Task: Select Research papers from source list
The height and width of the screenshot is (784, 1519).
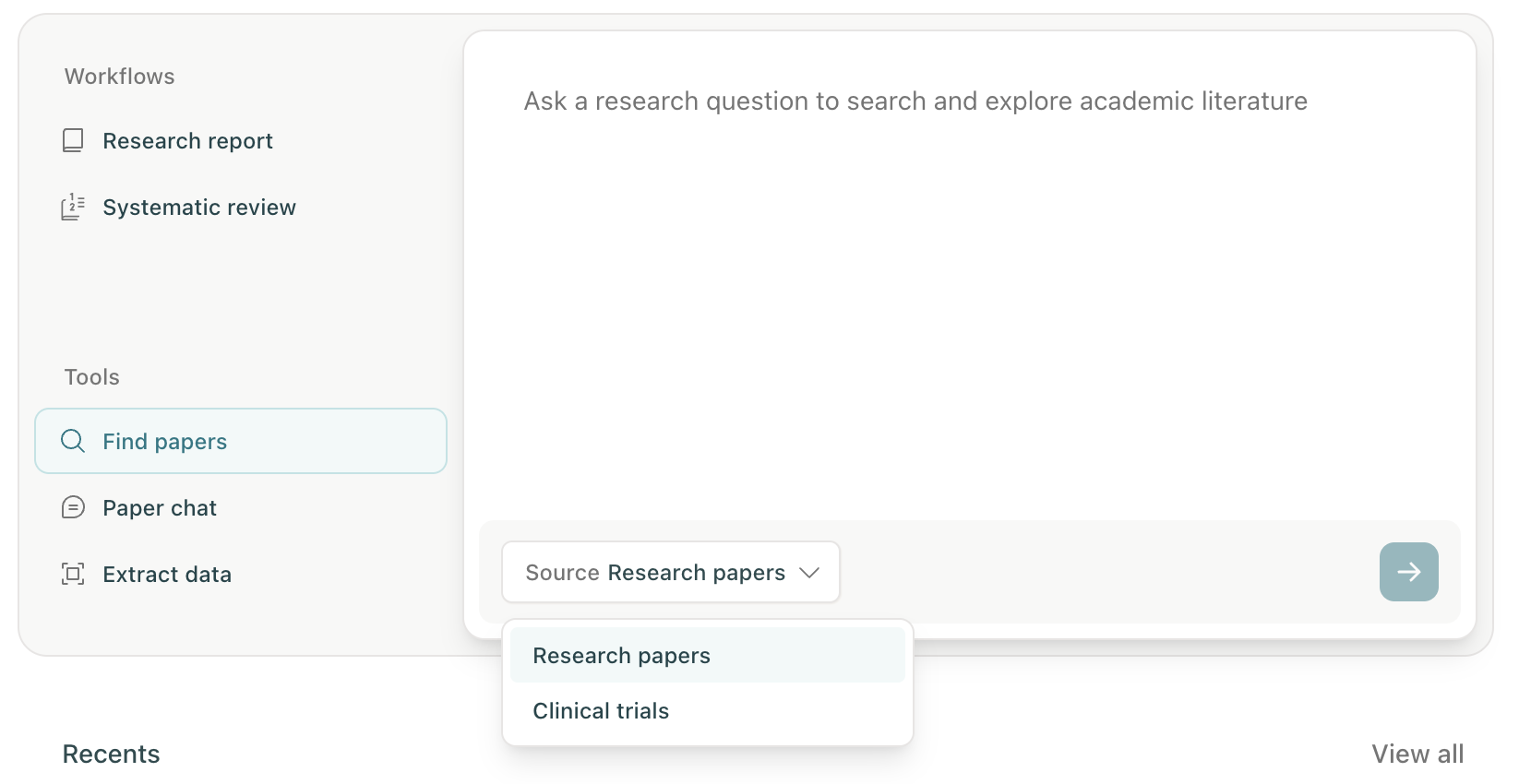Action: click(x=621, y=656)
